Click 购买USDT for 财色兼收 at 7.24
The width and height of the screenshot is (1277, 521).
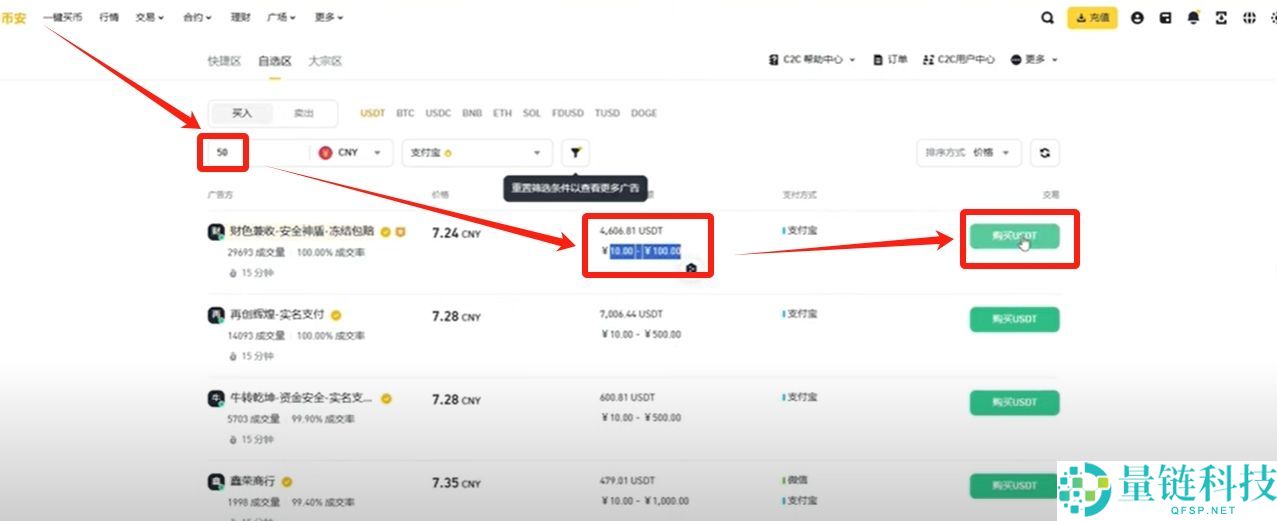coord(1014,236)
